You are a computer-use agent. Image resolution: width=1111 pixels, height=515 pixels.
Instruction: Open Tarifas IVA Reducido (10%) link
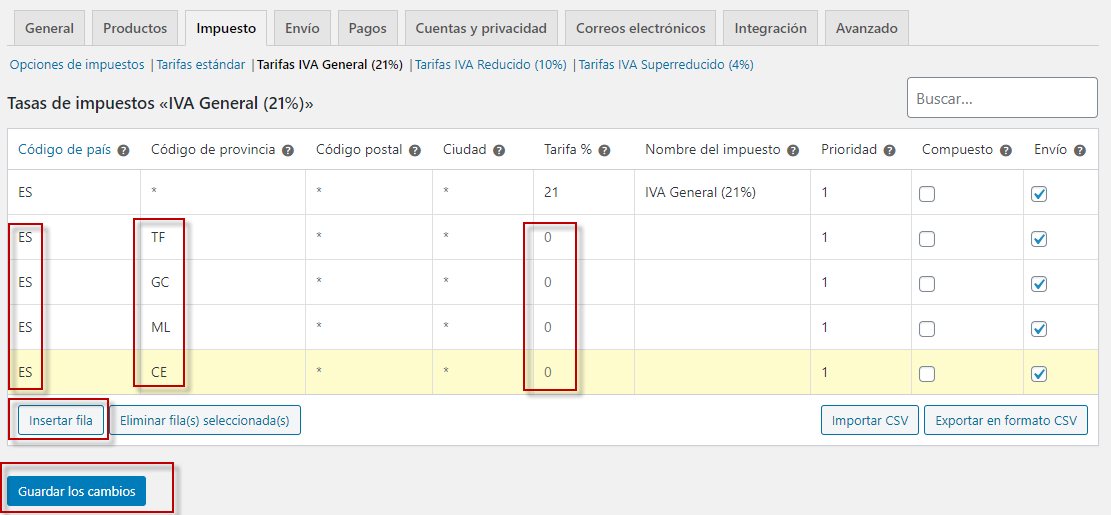(491, 64)
